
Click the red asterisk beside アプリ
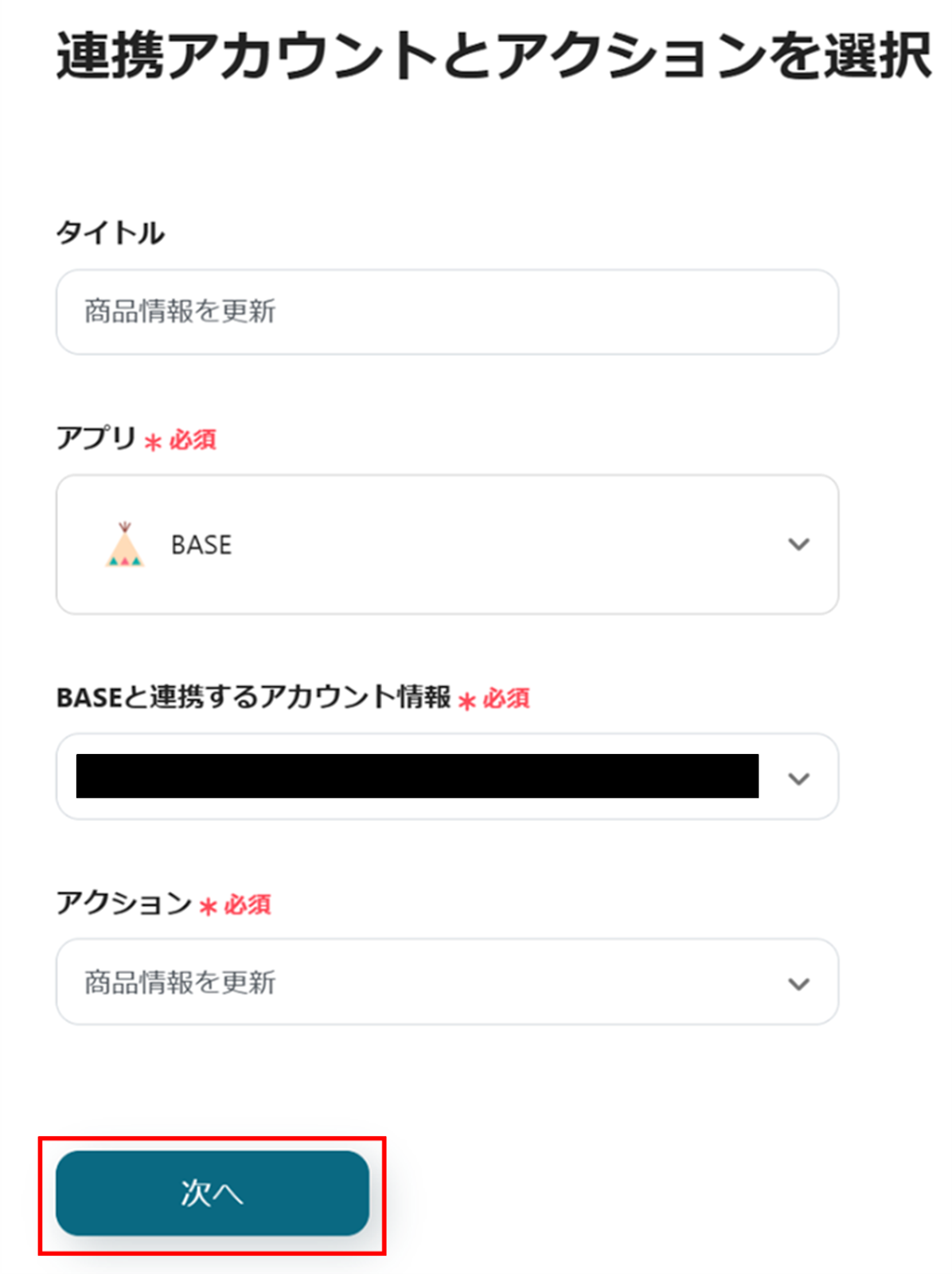[x=153, y=442]
